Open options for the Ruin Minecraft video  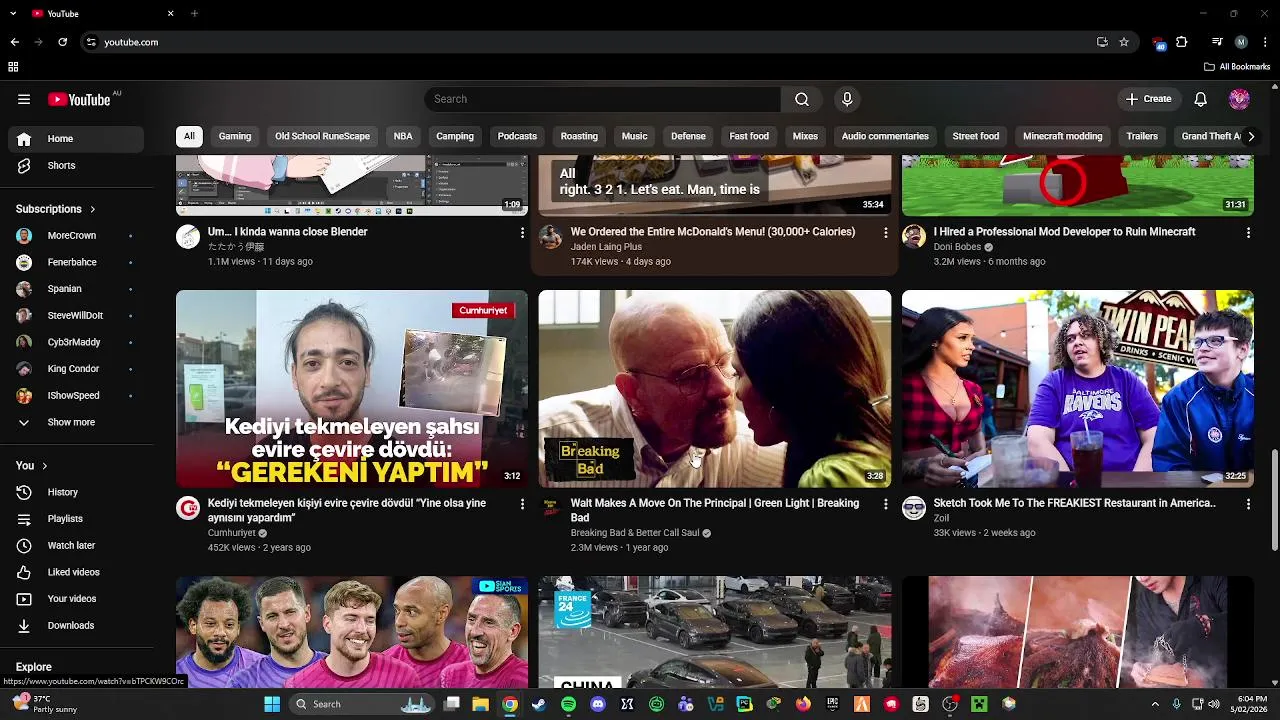1248,232
